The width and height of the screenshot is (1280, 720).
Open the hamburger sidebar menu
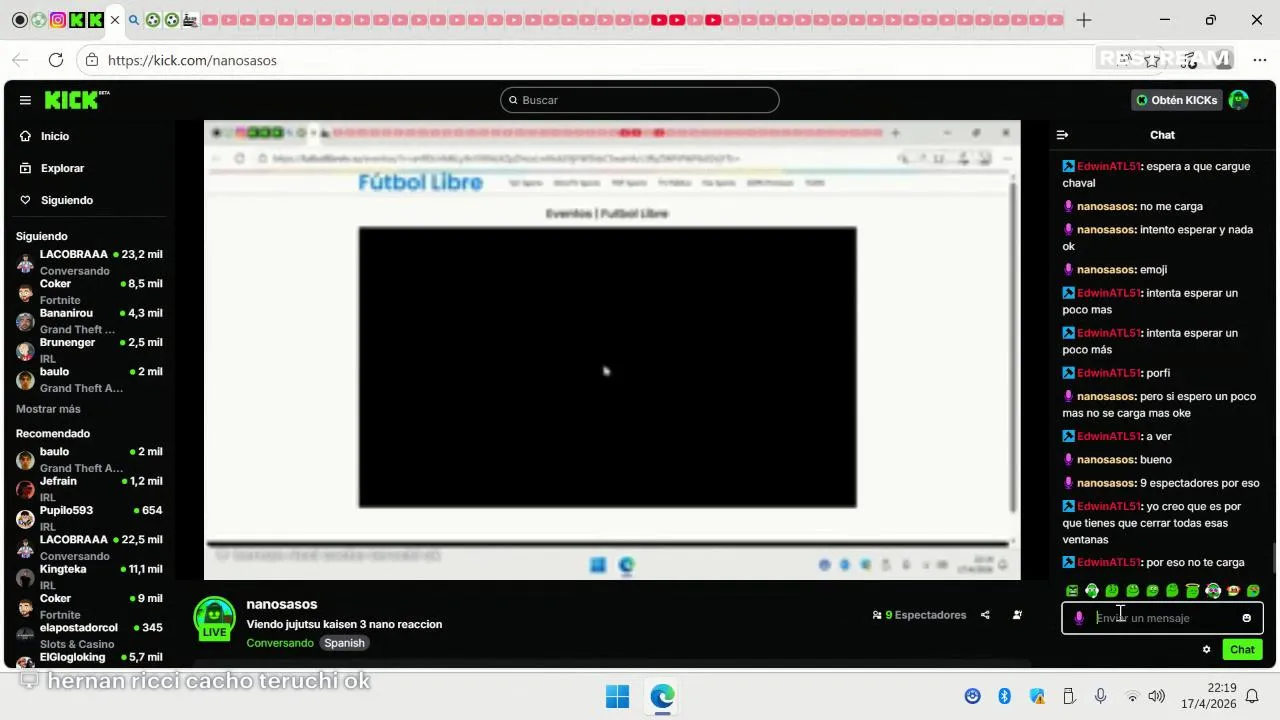click(x=25, y=100)
